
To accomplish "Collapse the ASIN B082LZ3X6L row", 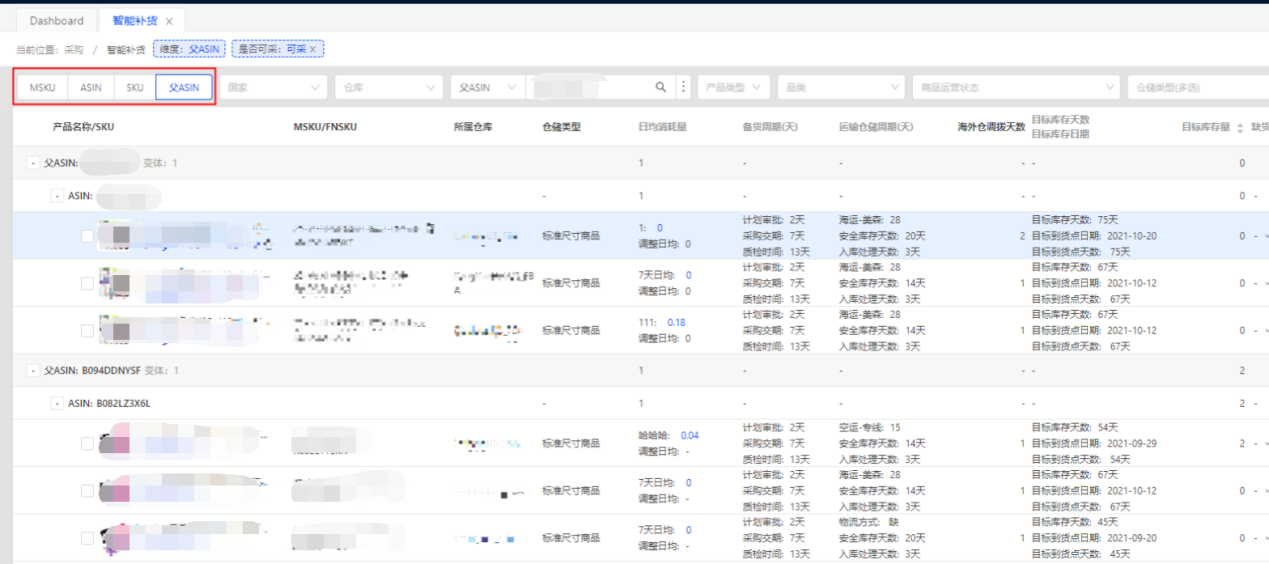I will (x=57, y=403).
